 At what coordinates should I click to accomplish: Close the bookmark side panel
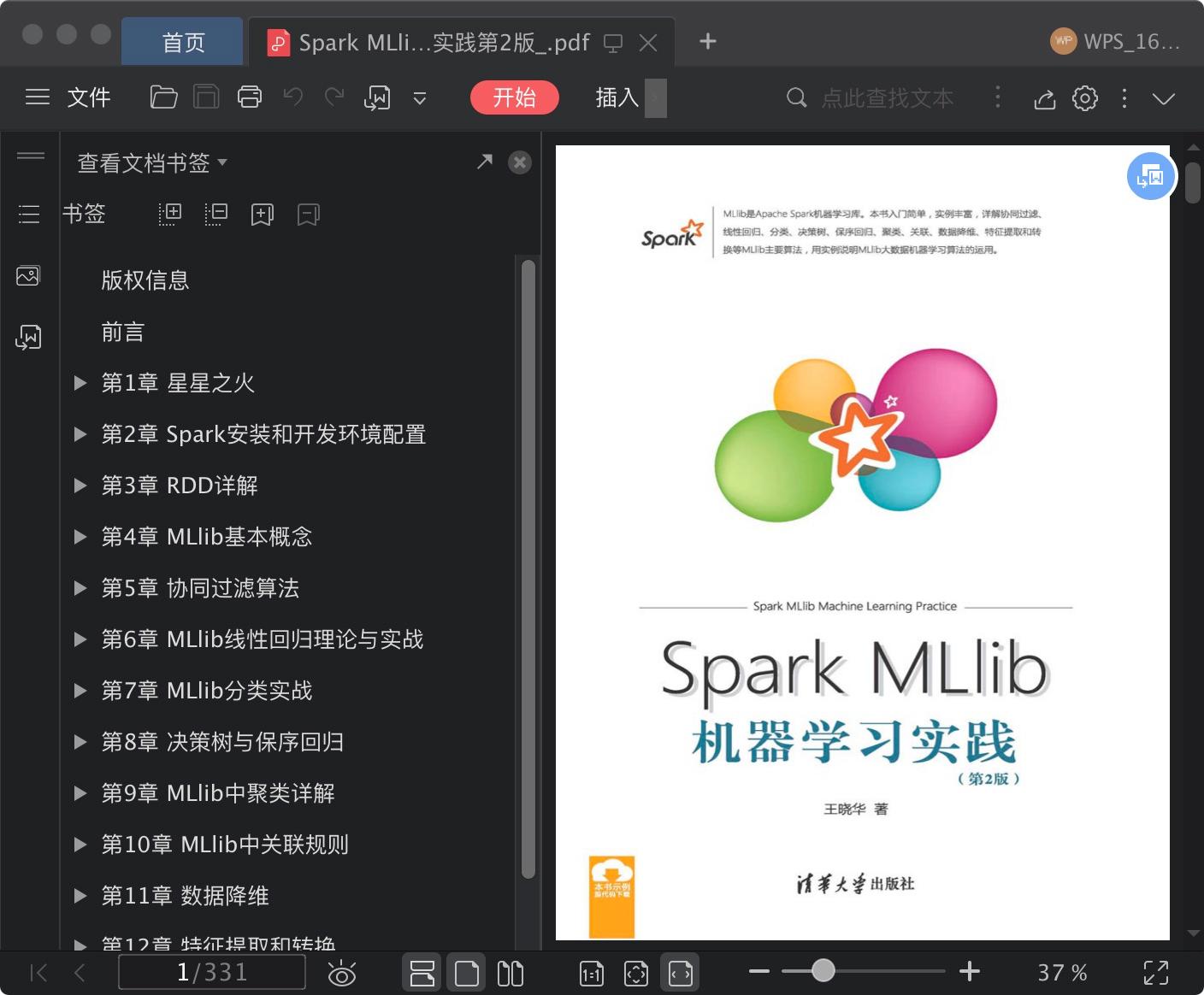[x=520, y=162]
